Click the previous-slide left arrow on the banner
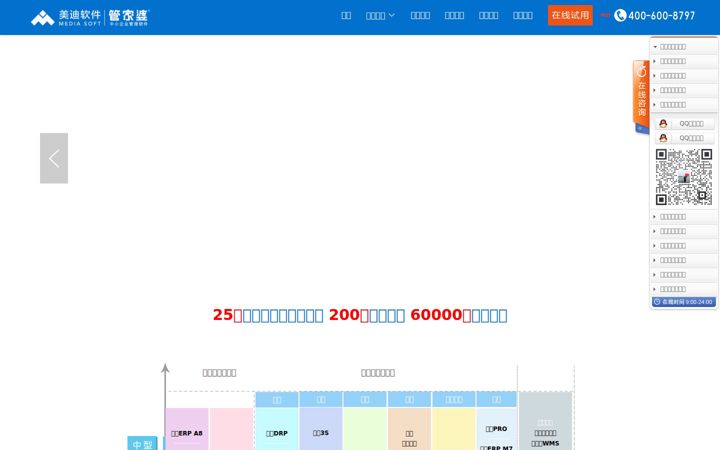This screenshot has height=450, width=720. (x=54, y=158)
